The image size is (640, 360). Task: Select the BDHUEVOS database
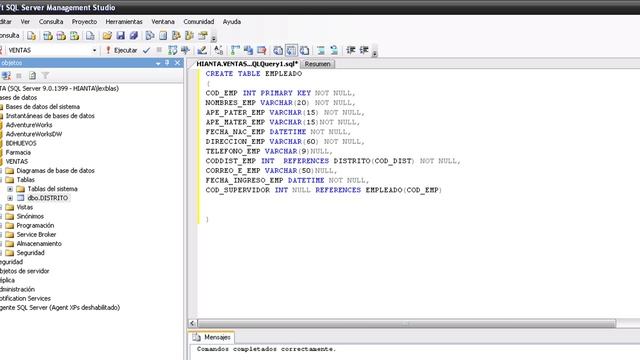21,143
